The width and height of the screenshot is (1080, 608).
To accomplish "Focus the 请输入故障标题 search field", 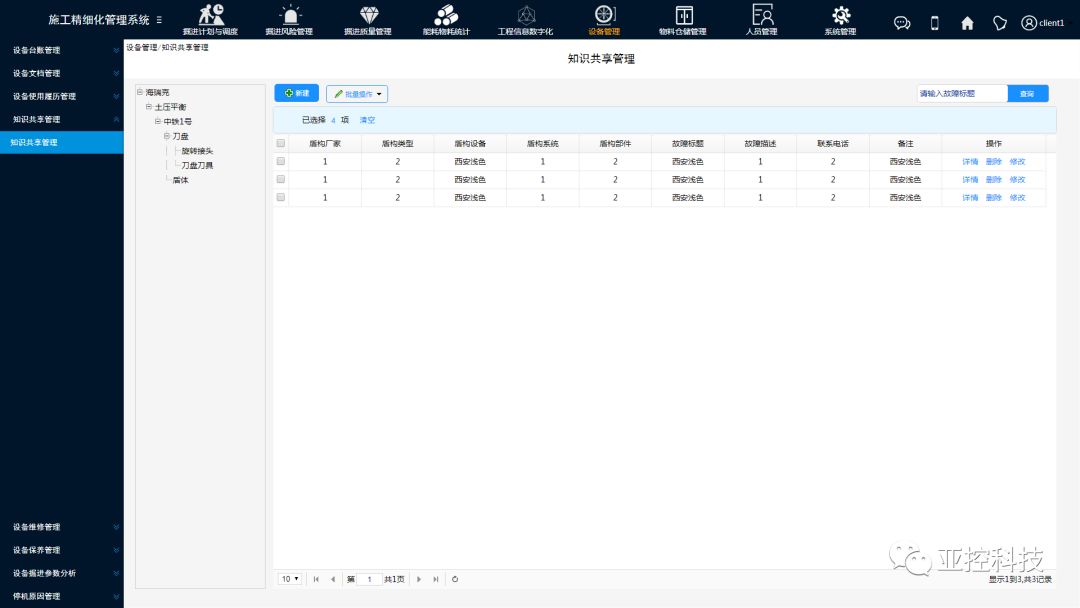I will tap(962, 94).
